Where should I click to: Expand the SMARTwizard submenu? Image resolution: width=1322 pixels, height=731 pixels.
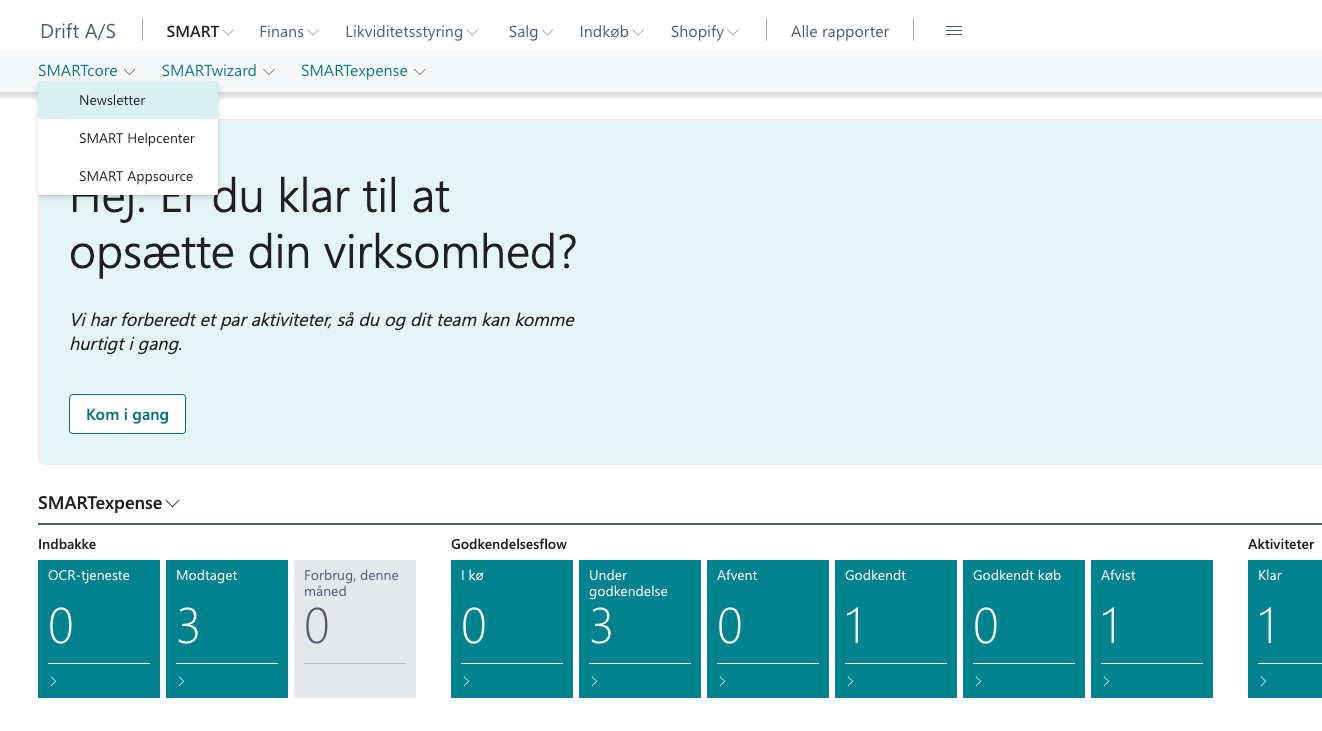pos(217,71)
